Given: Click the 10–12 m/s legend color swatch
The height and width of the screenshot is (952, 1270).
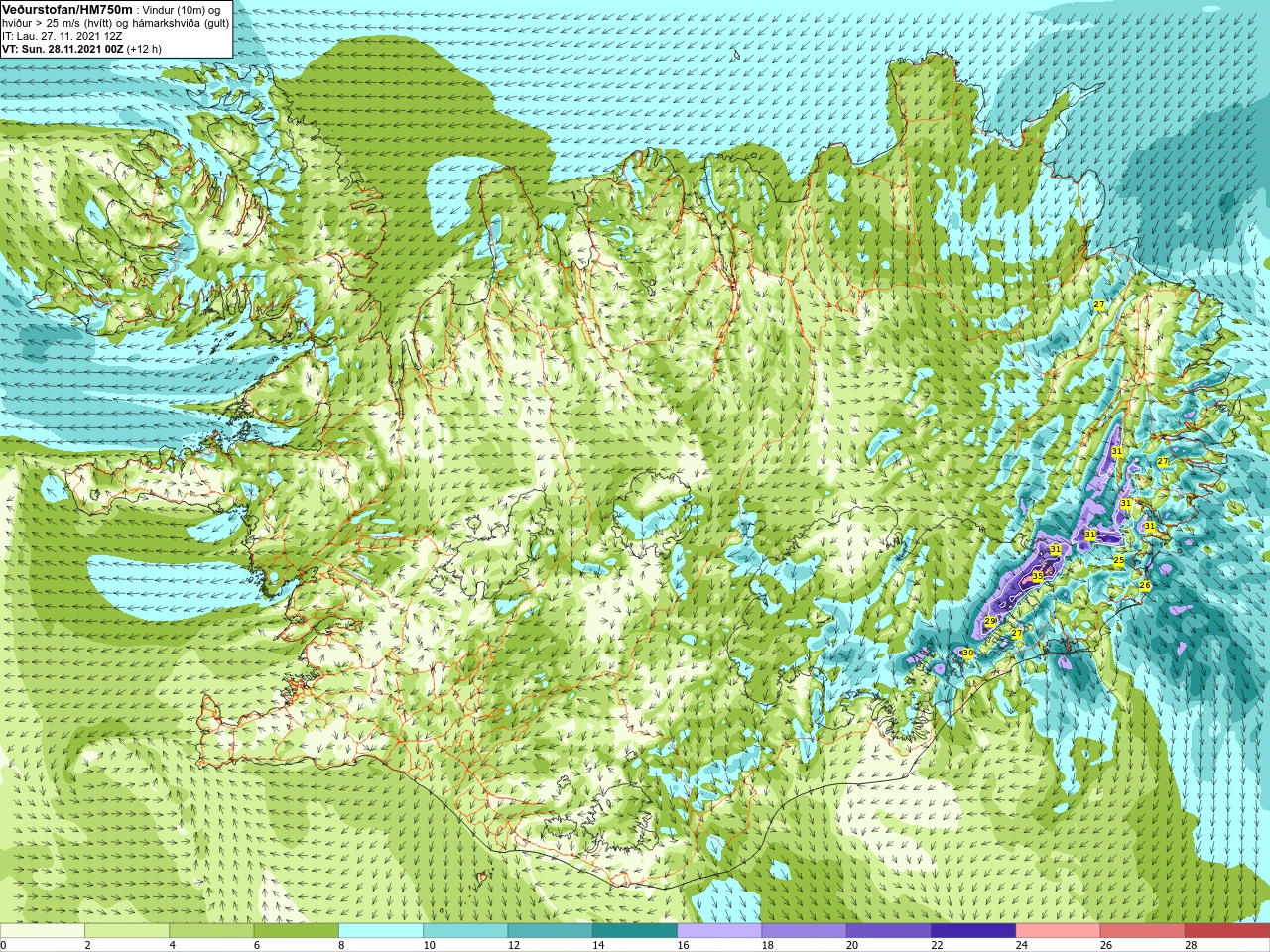Looking at the screenshot, I should 465,931.
